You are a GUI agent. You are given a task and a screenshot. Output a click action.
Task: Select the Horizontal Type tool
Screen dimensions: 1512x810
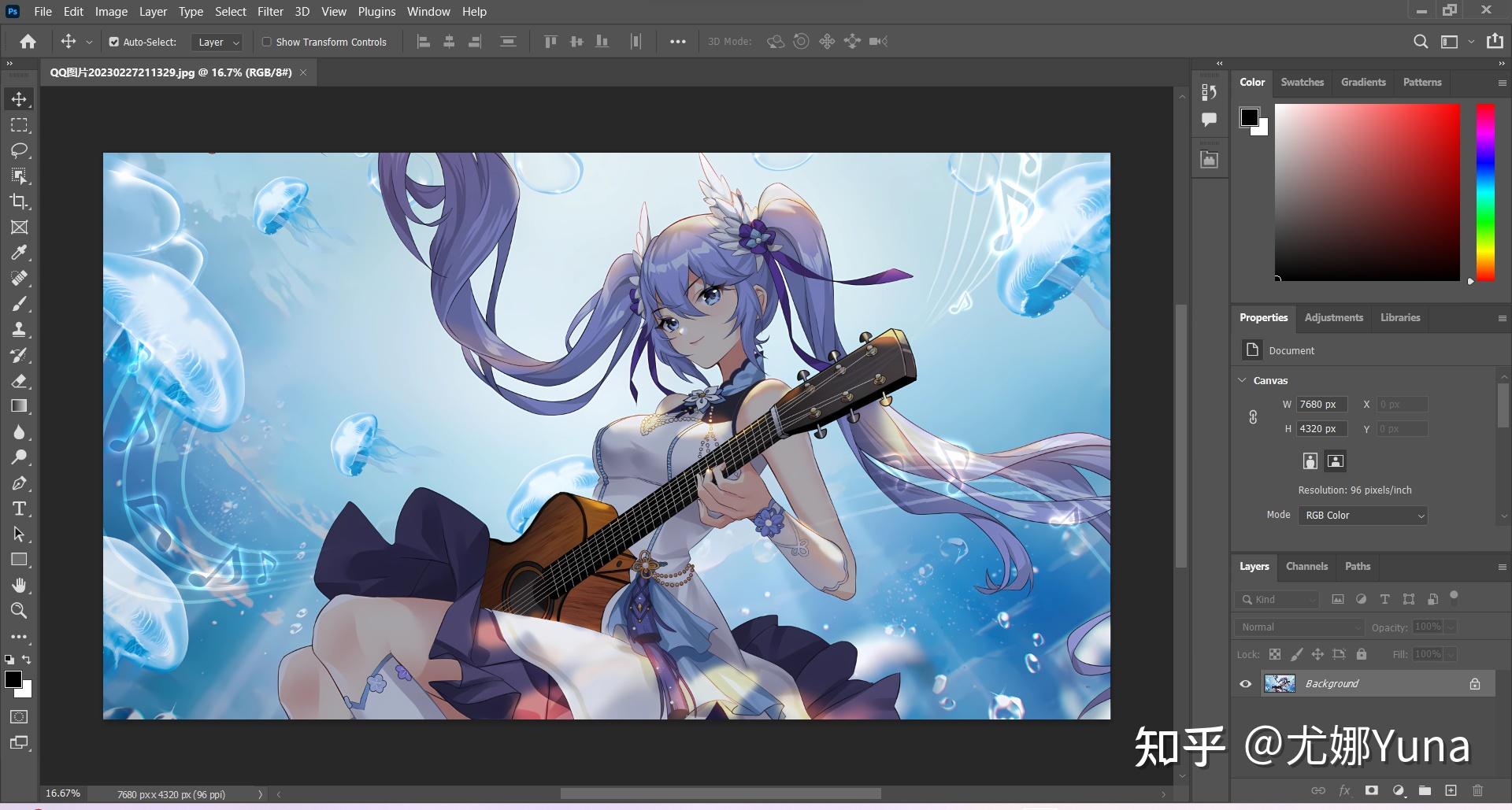[x=19, y=509]
